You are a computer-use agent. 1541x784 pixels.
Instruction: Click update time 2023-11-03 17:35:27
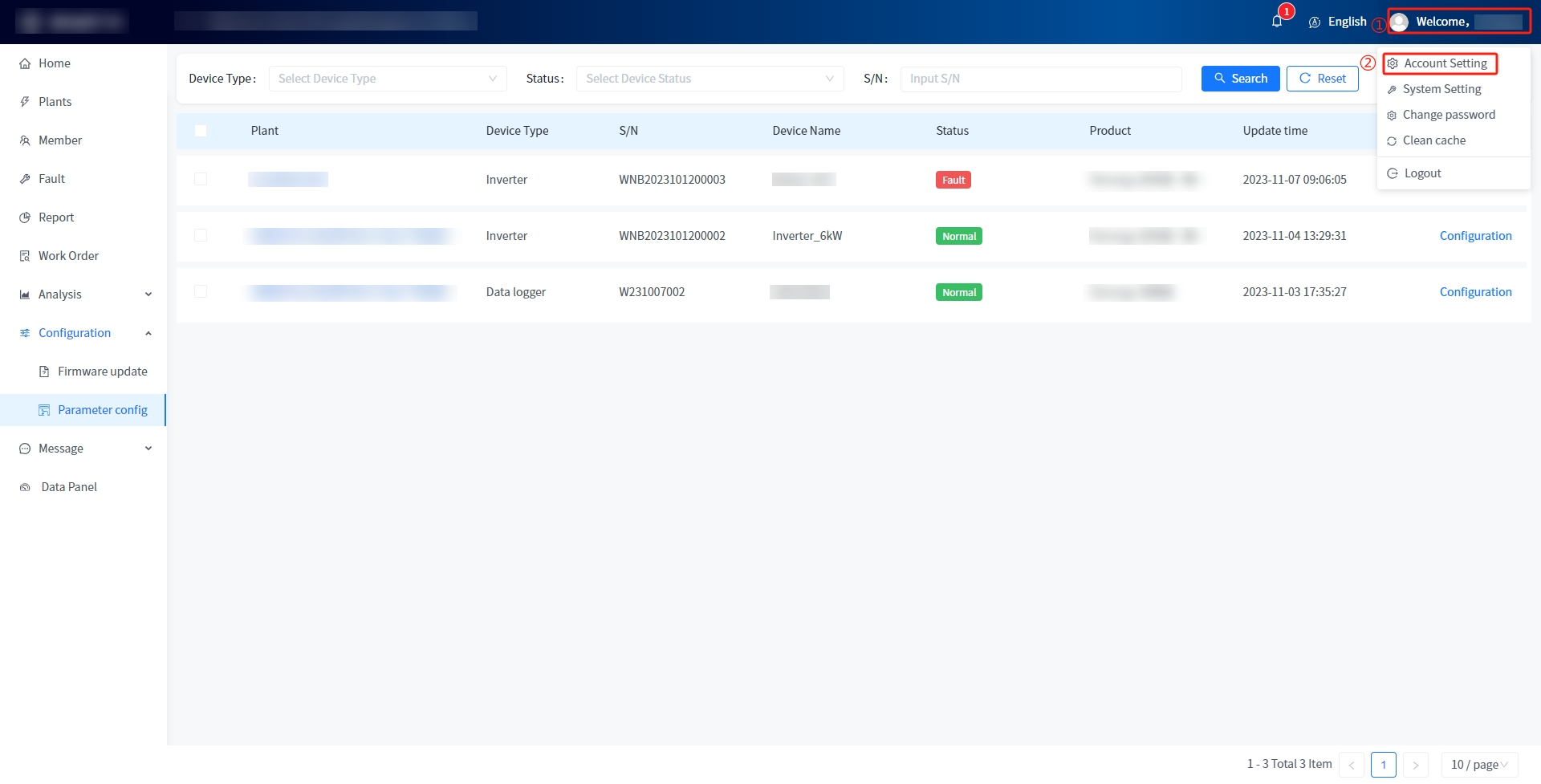(1295, 292)
